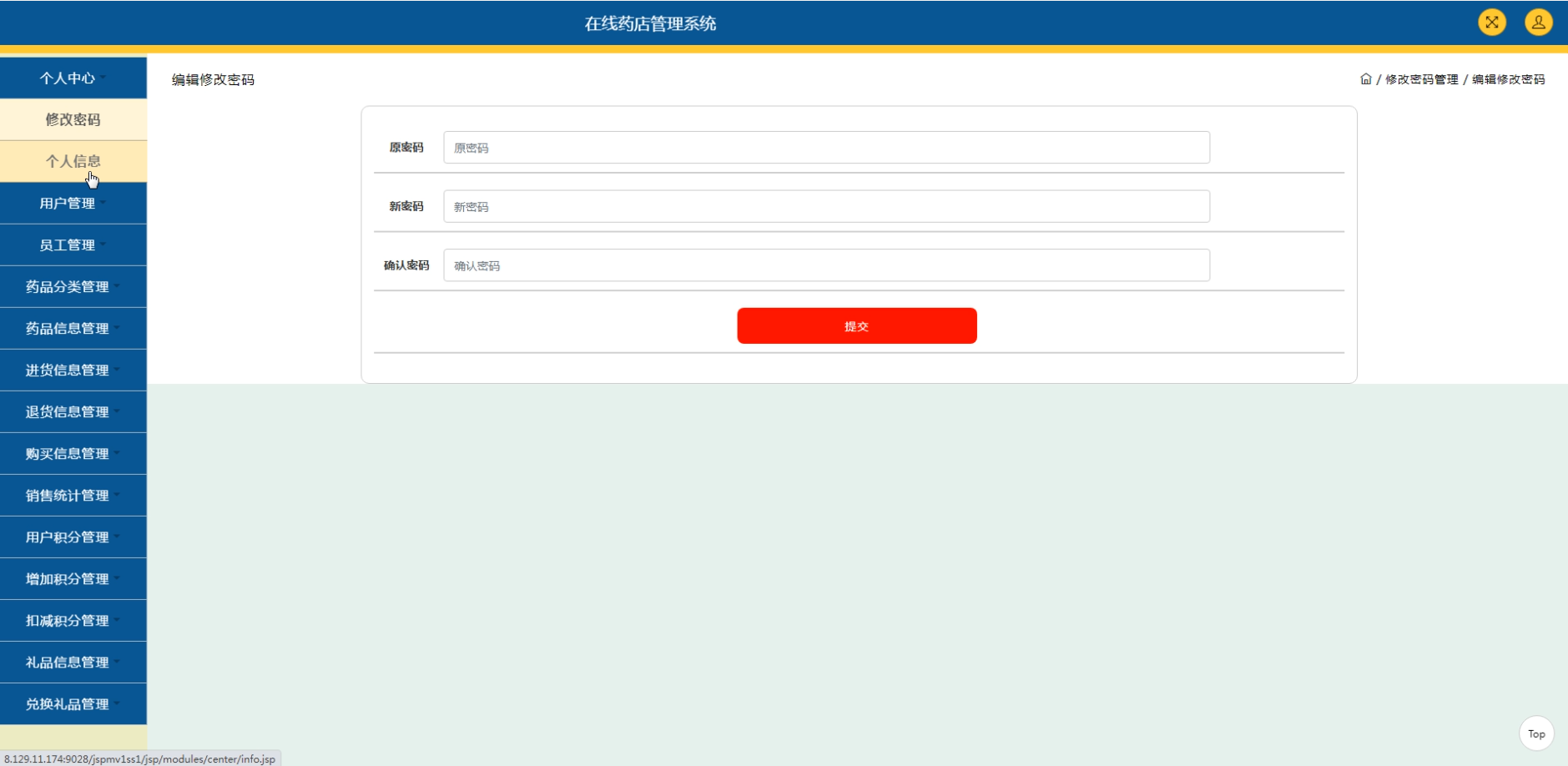Expand the 药品分类管理 menu
Screen dimensions: 1568x766
coord(73,286)
